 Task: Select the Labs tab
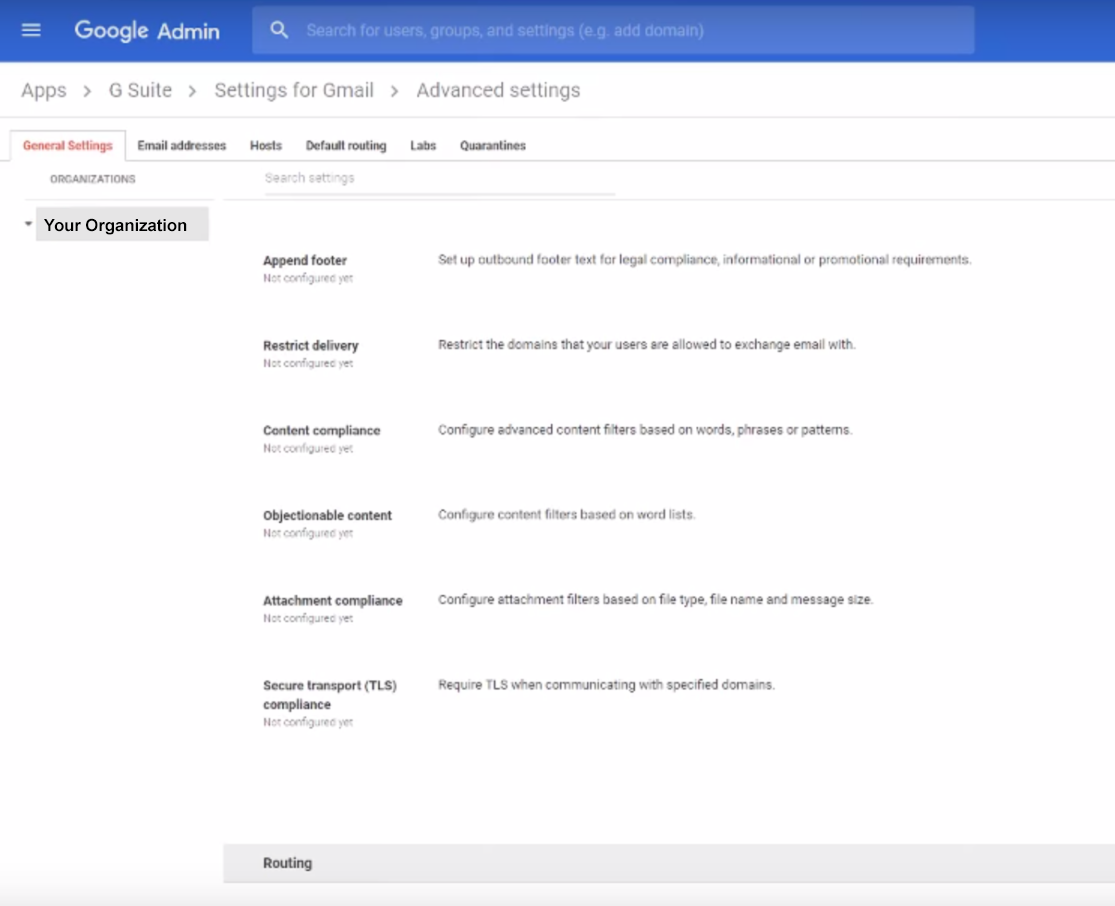pos(422,145)
